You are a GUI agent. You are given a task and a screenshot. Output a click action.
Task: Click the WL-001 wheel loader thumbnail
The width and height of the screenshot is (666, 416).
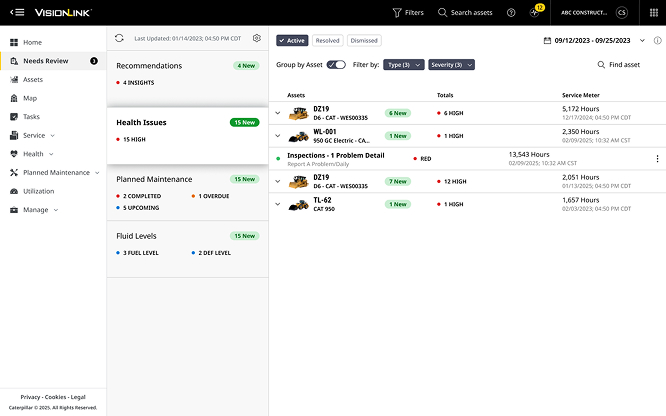point(299,136)
